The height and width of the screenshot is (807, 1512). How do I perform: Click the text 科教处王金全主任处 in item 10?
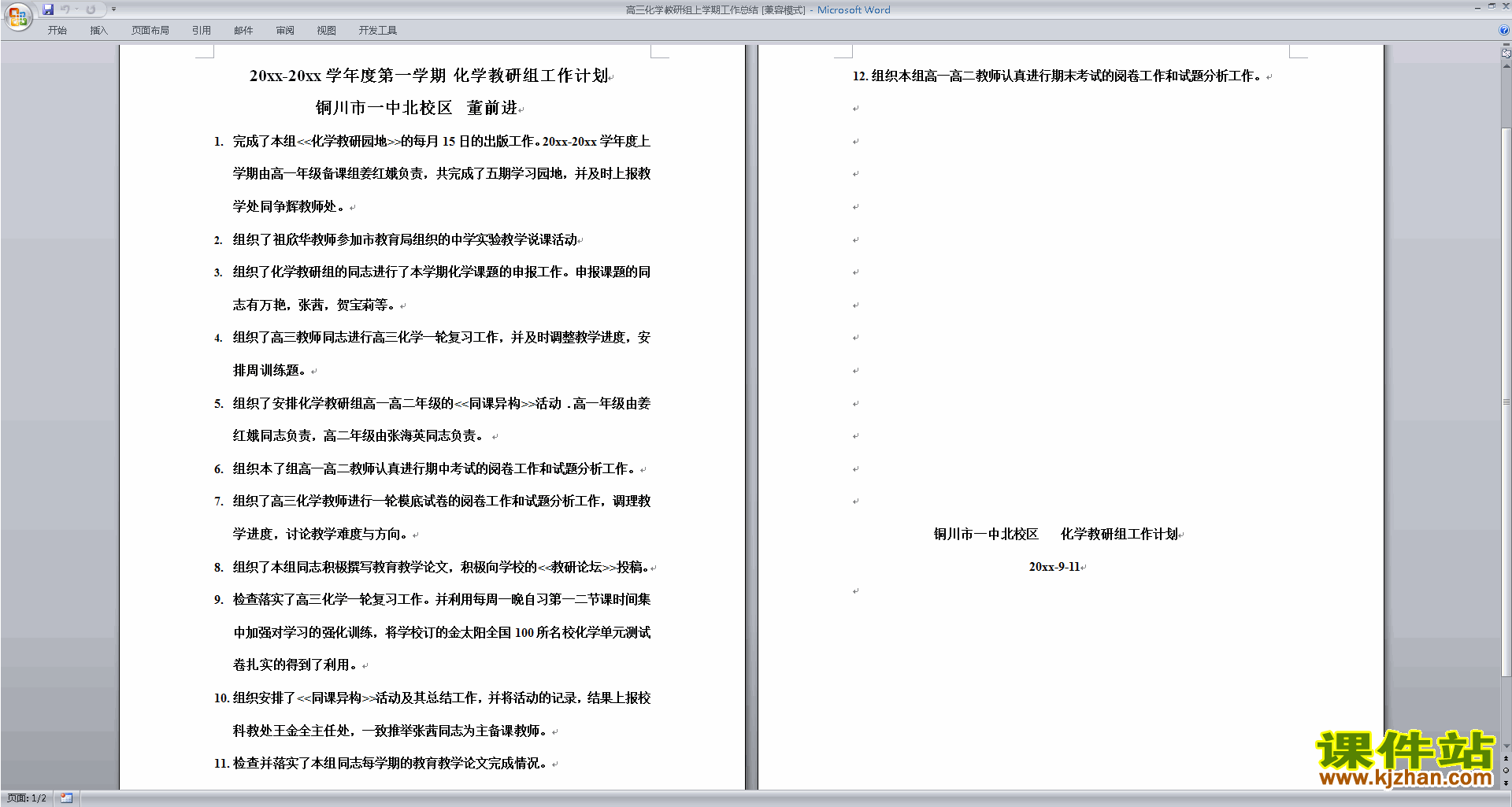pyautogui.click(x=292, y=731)
